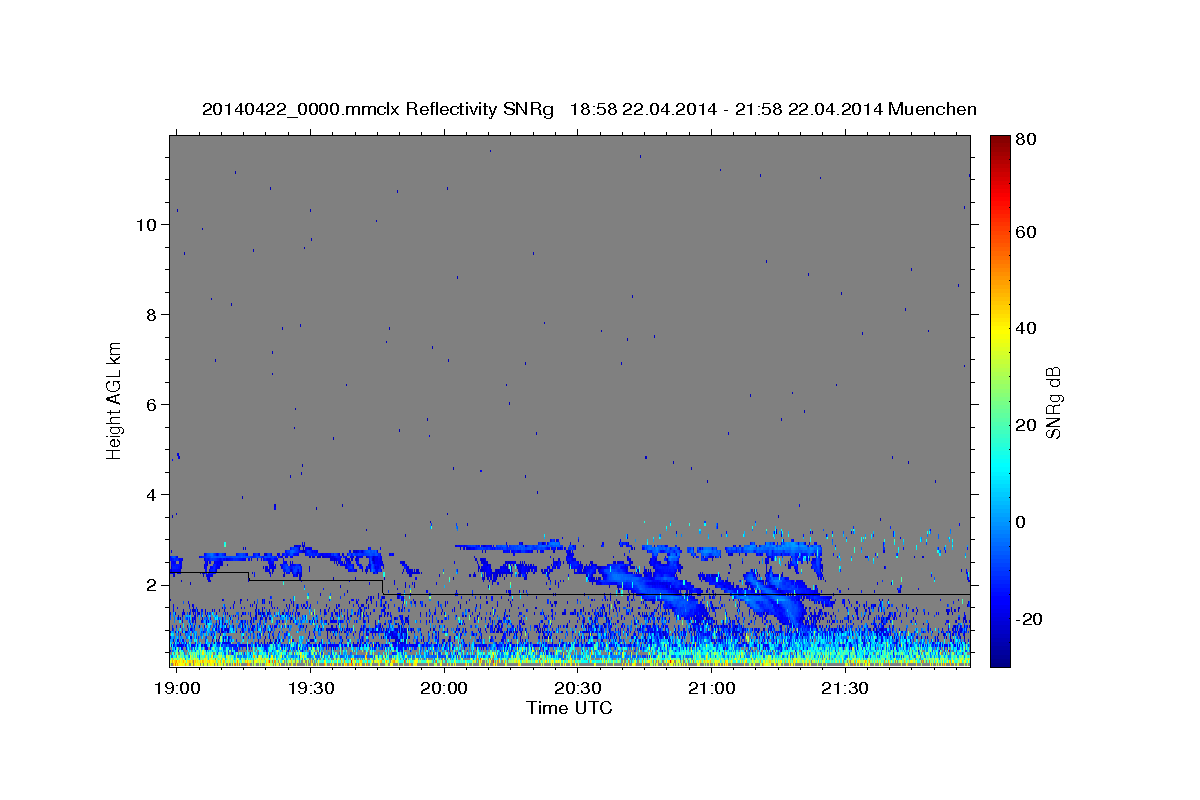Click the 19:30 time tick label

point(310,689)
